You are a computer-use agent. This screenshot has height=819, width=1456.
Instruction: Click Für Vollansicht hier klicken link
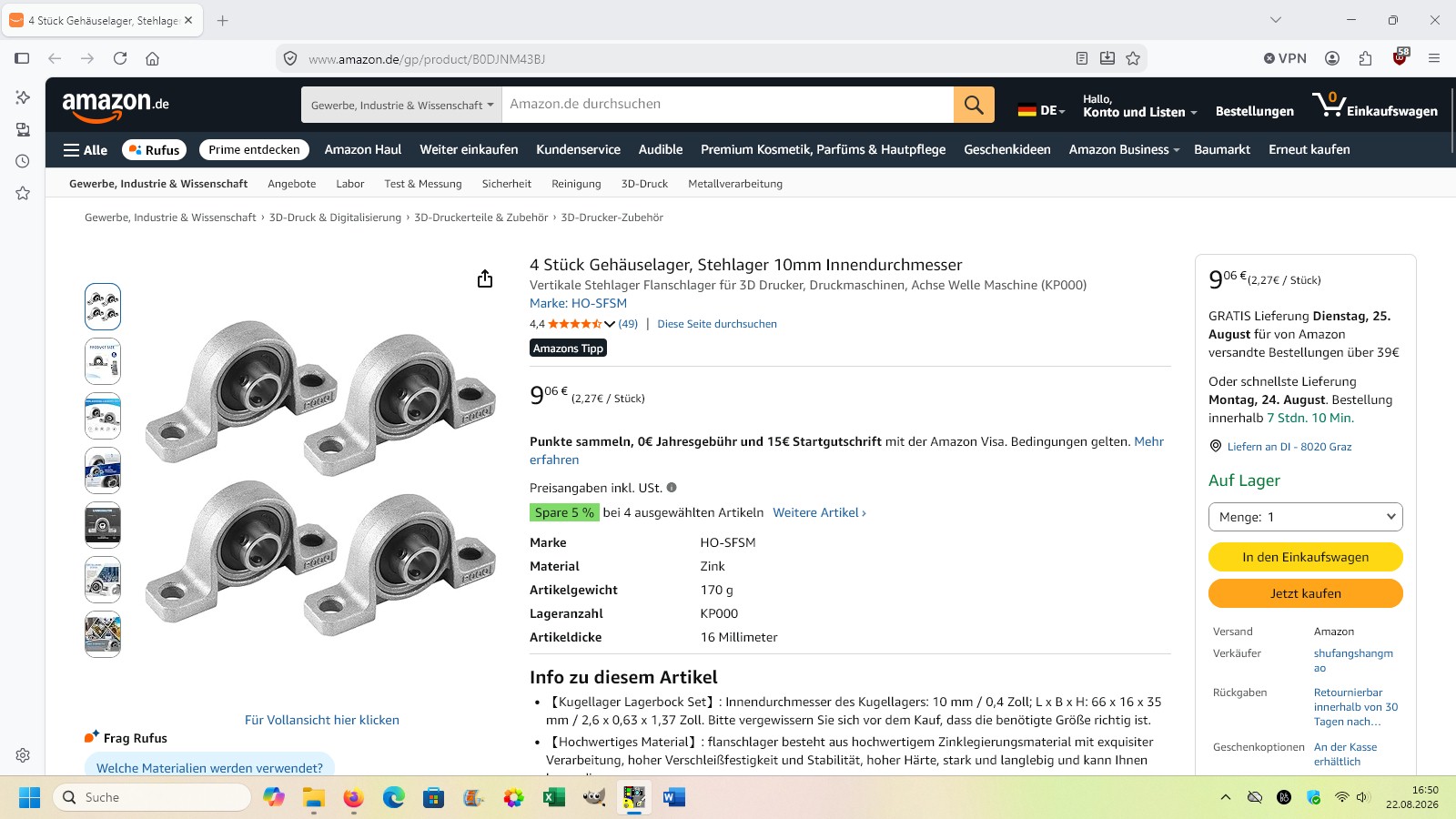pos(322,720)
